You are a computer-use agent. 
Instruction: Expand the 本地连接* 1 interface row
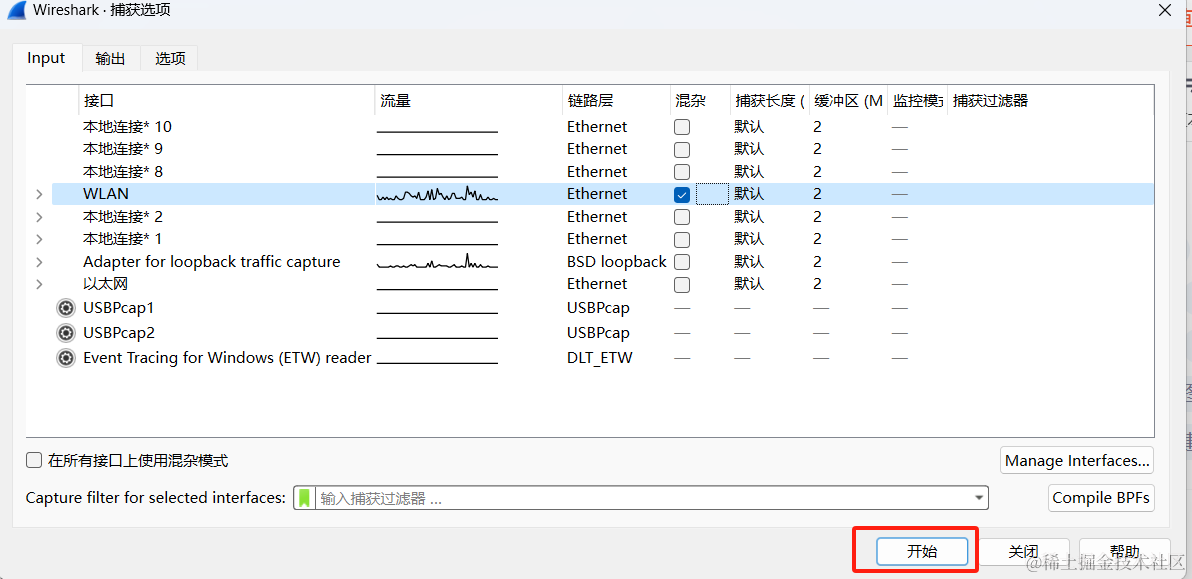click(x=39, y=239)
